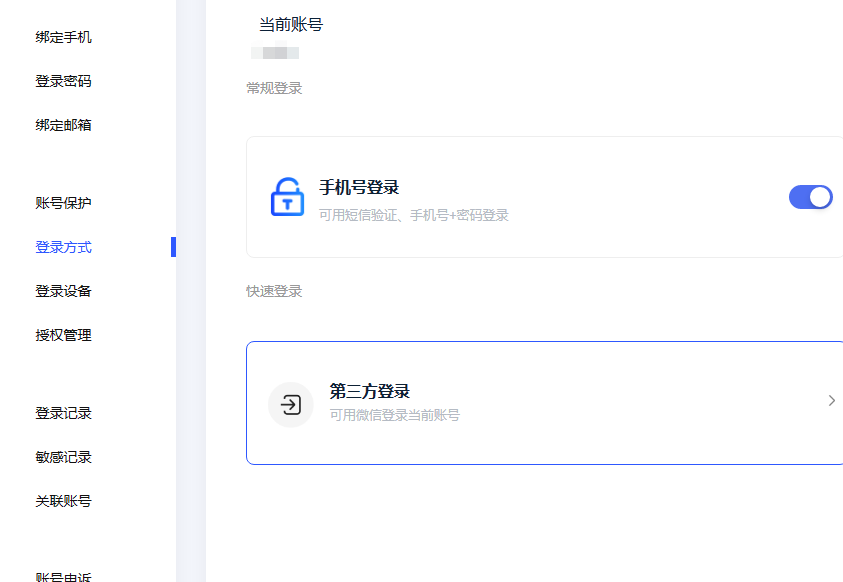Click the 手机号登录 card title
This screenshot has height=582, width=843.
(x=359, y=188)
